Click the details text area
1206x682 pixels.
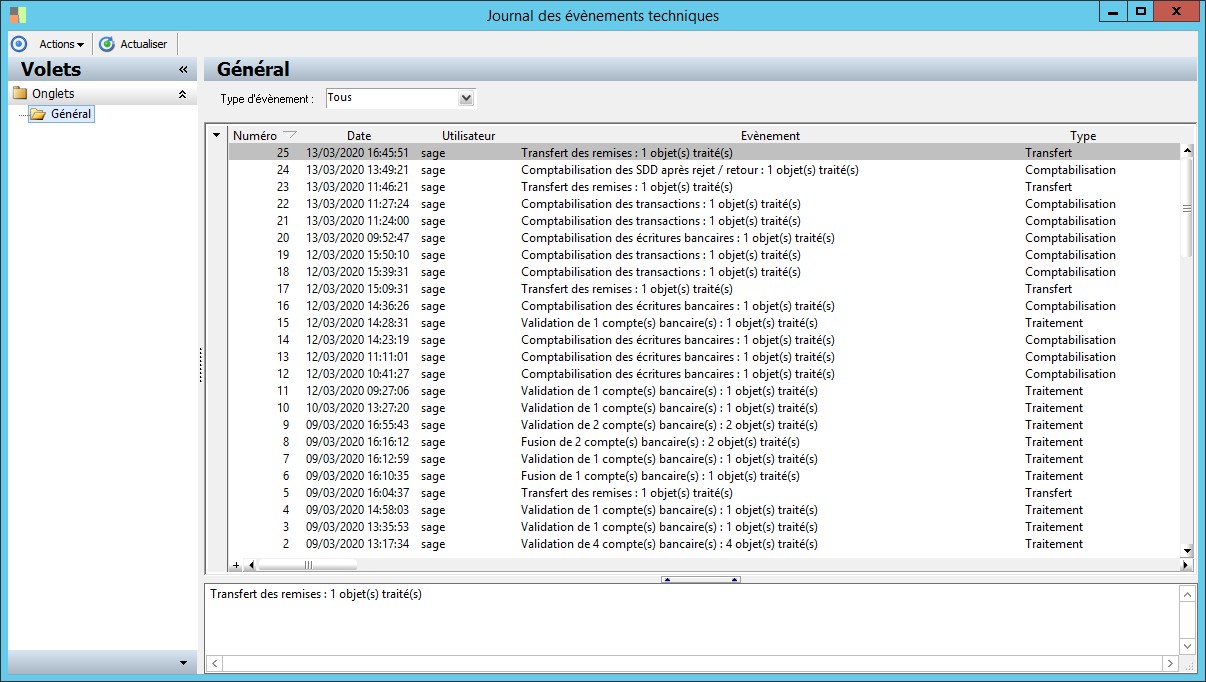pos(692,620)
